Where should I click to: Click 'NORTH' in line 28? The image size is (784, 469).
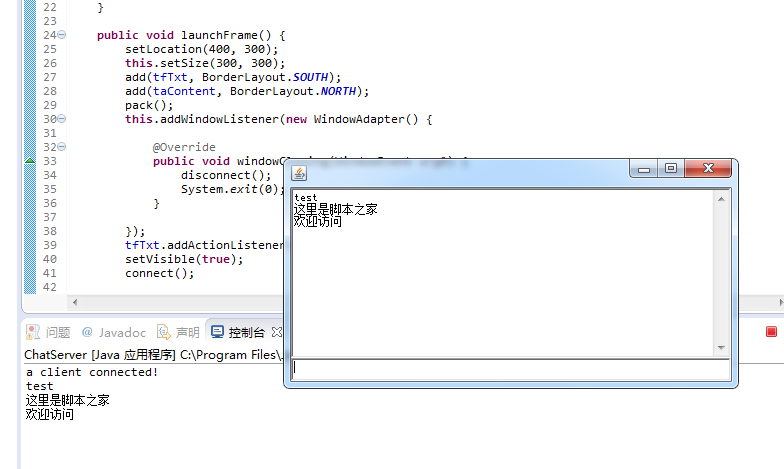(x=338, y=91)
